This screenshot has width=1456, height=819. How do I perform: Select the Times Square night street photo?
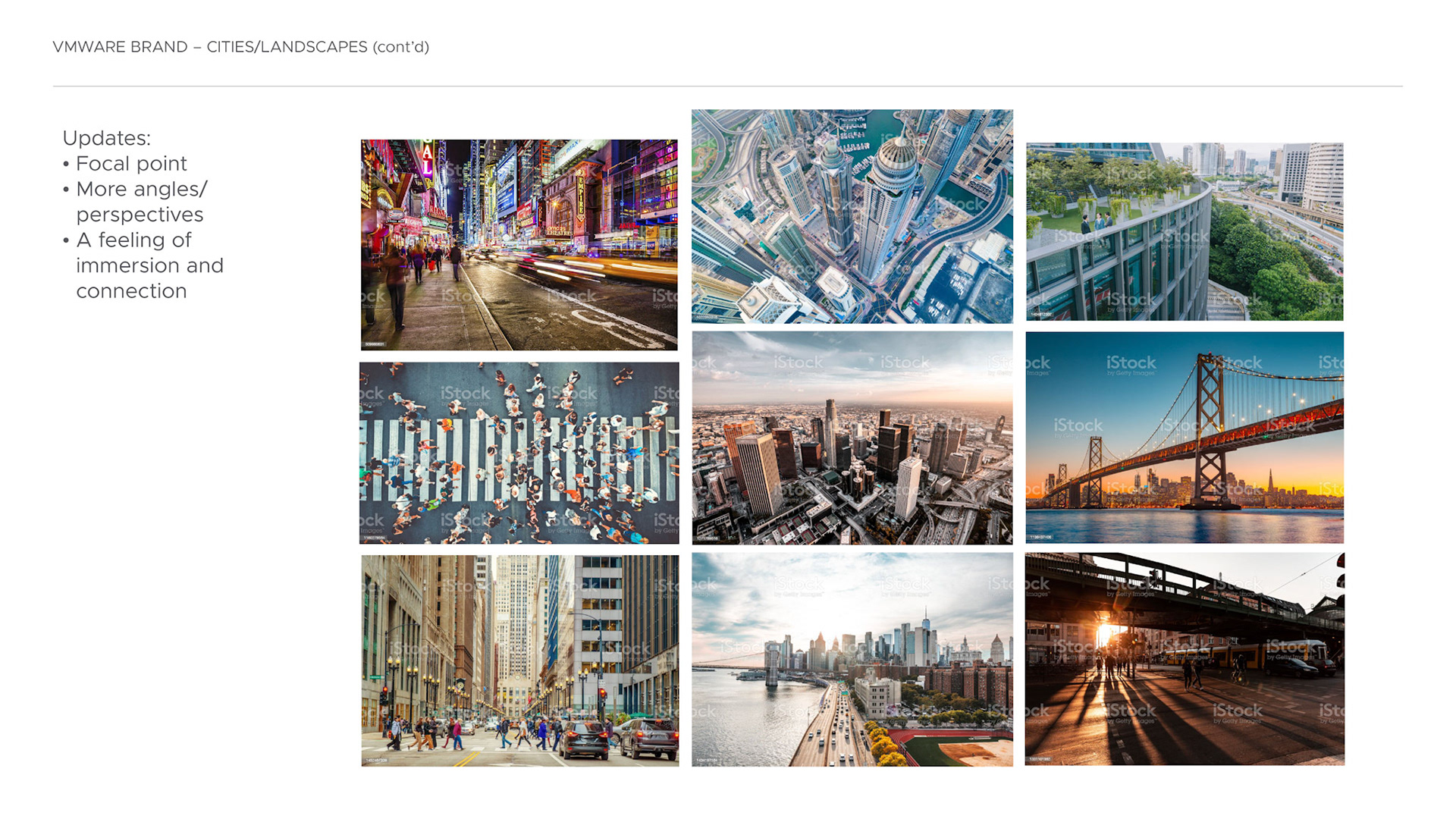click(x=519, y=244)
